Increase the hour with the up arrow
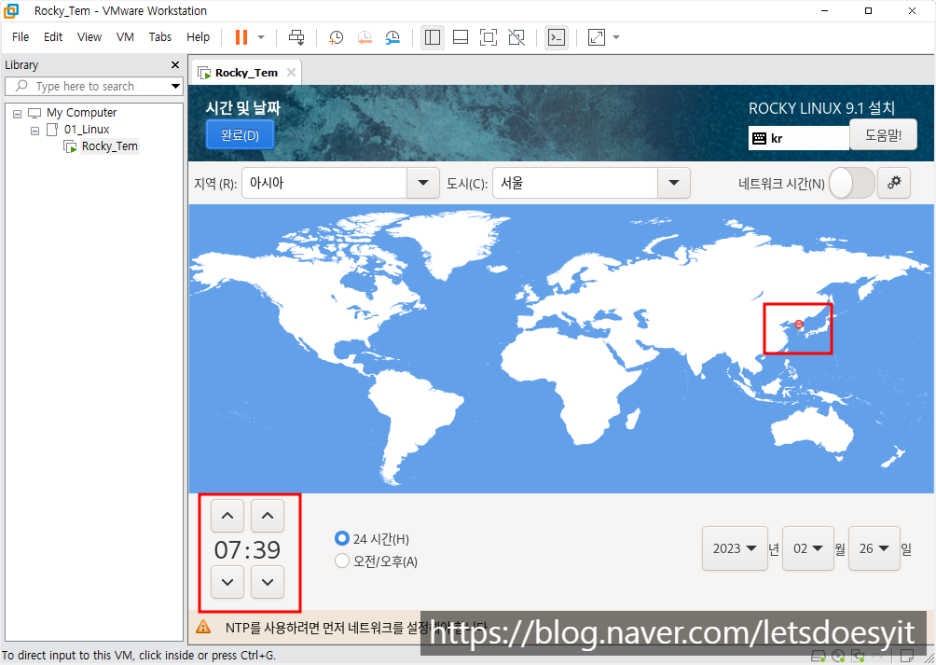 tap(227, 515)
